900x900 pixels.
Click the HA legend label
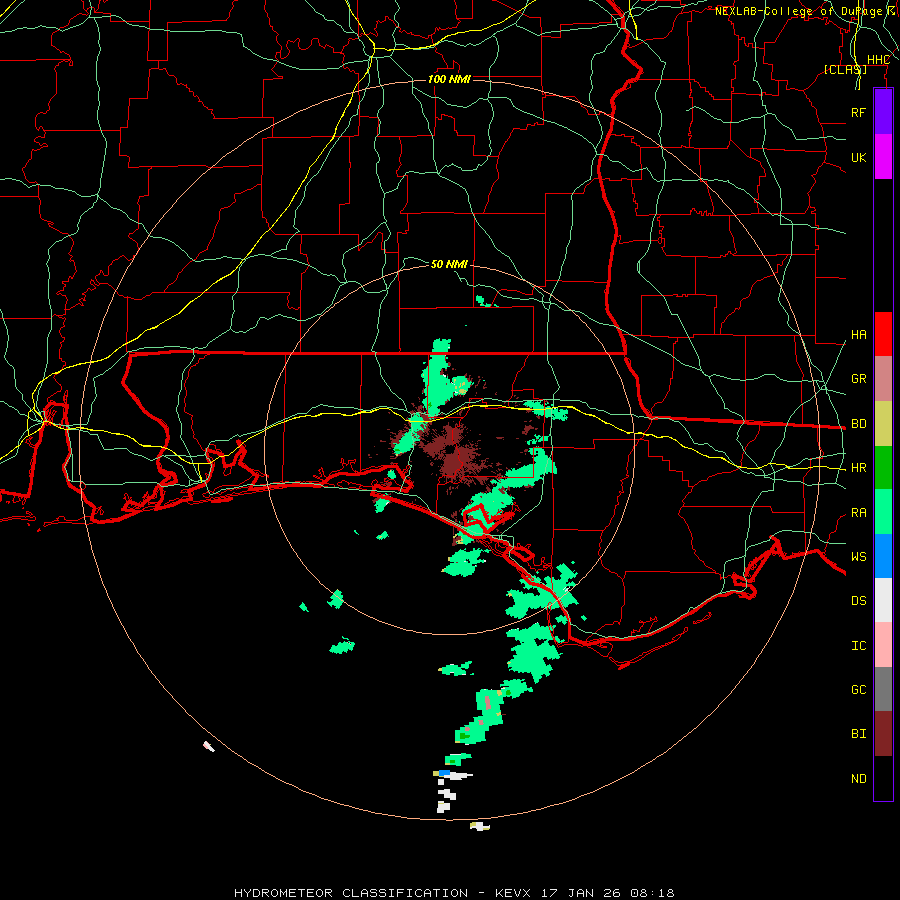pos(858,334)
